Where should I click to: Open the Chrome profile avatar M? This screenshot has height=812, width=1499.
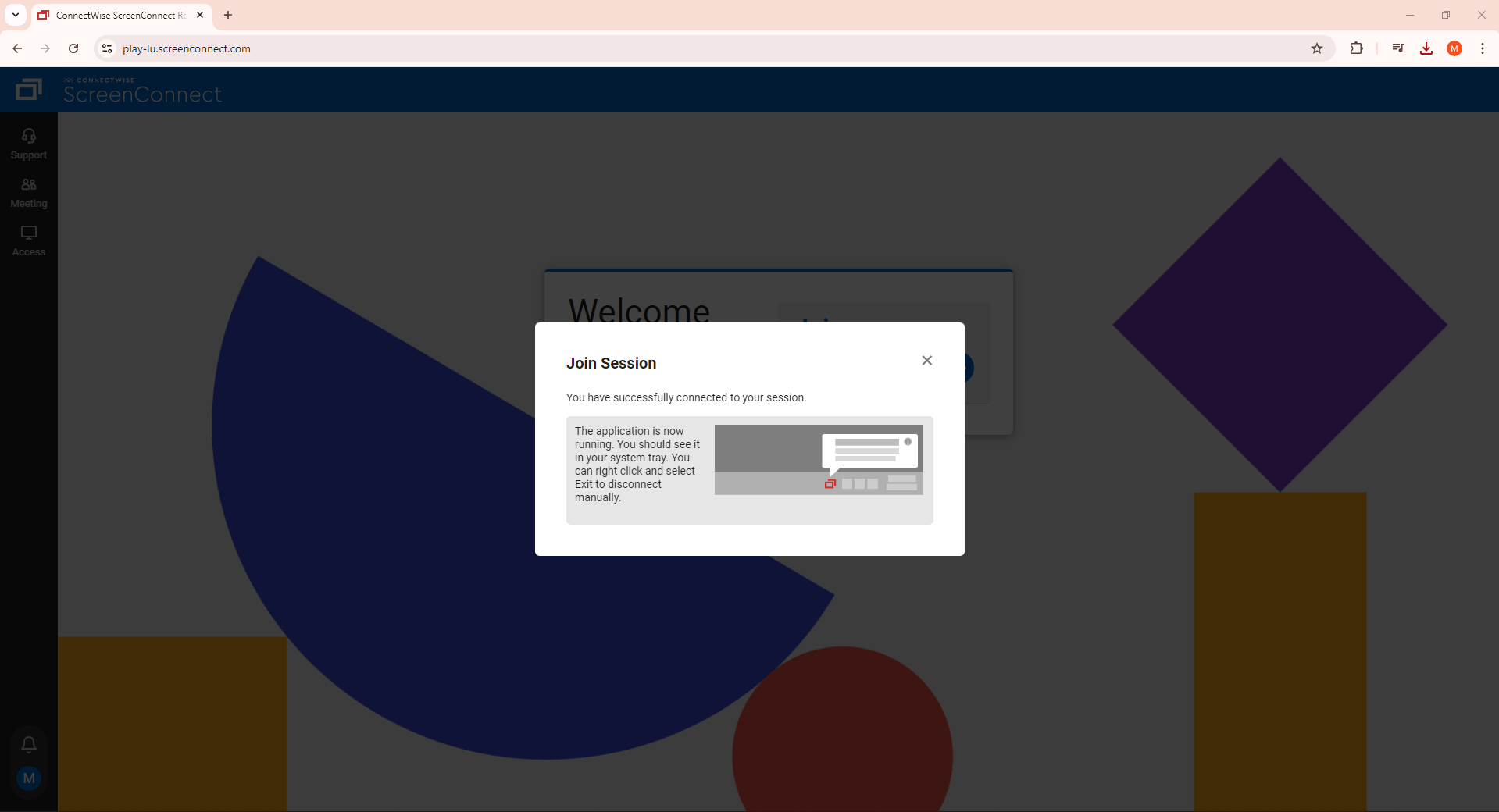1454,48
